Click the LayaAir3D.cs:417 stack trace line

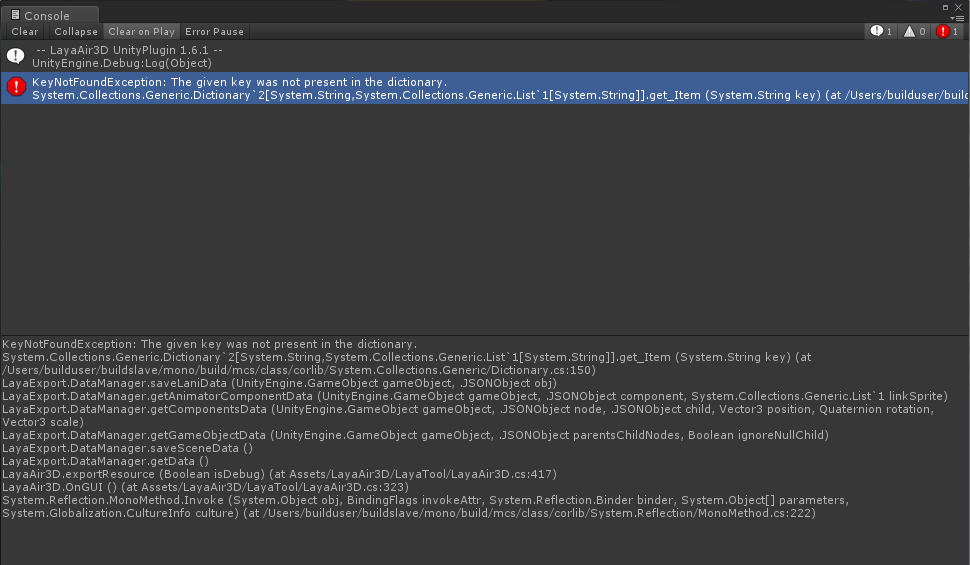[x=279, y=474]
